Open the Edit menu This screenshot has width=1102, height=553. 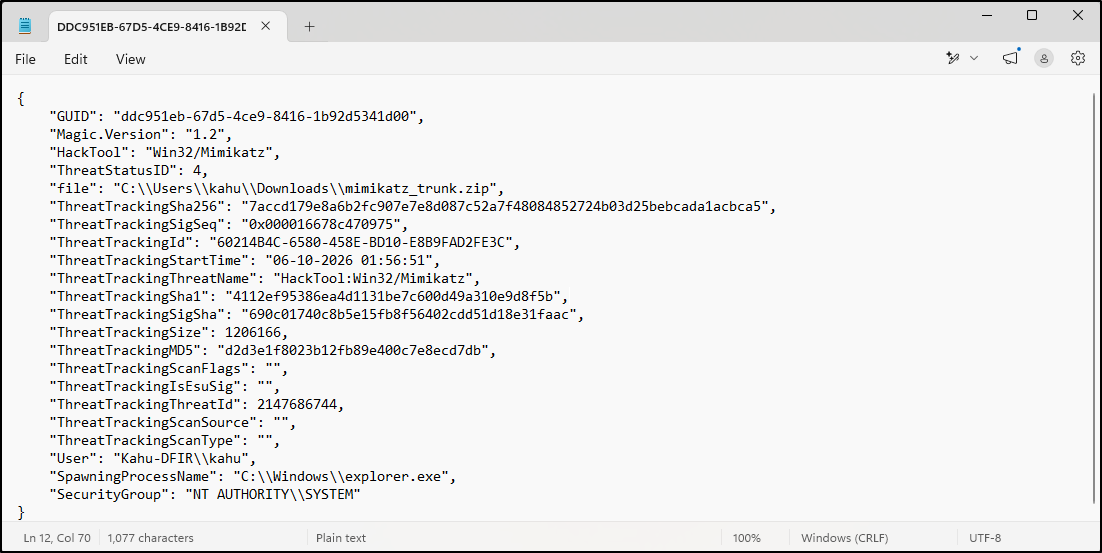[75, 59]
